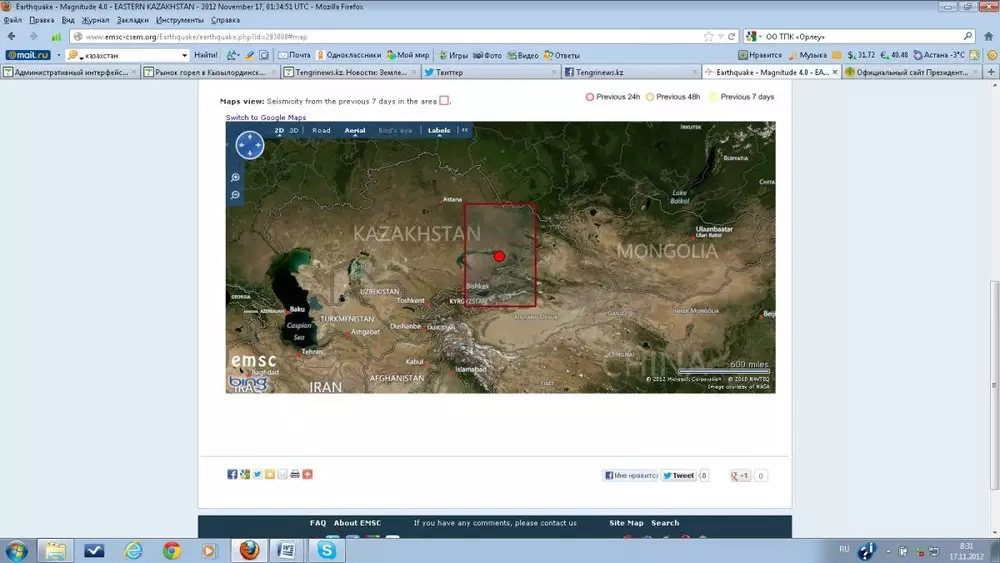Click the Tweet share button
Viewport: 1000px width, 563px height.
tap(678, 476)
